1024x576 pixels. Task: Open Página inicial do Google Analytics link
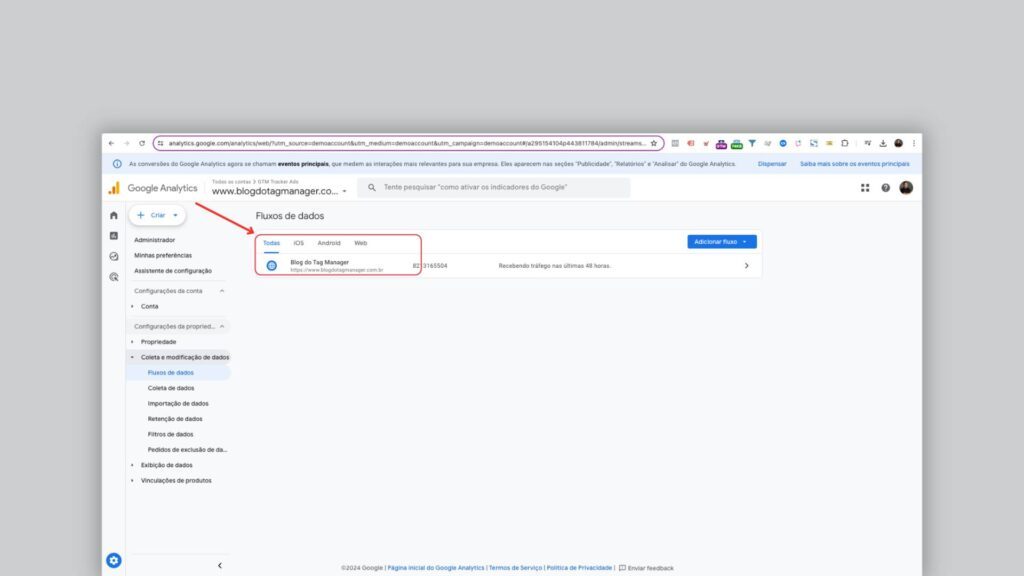point(436,568)
